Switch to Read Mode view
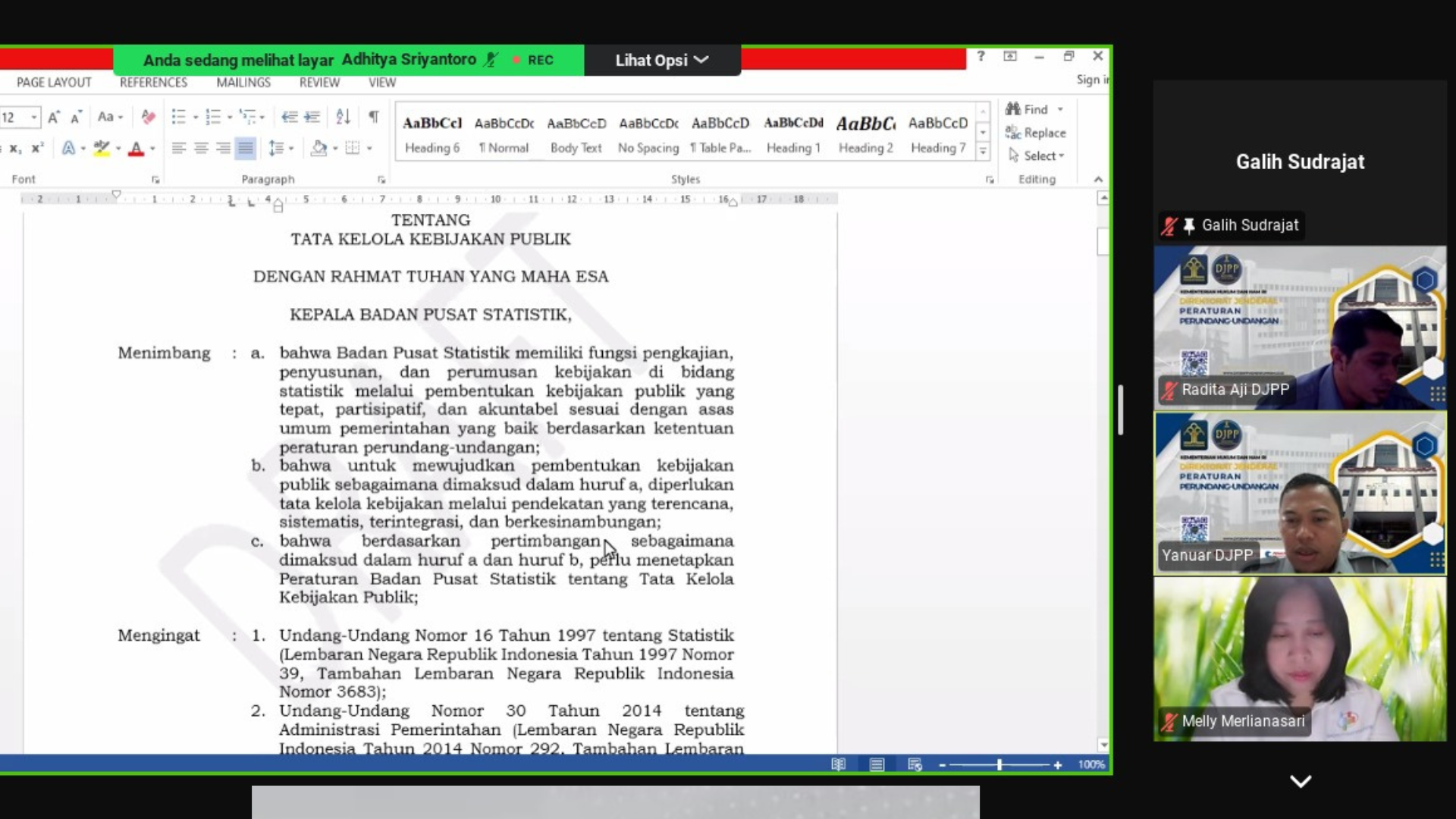The width and height of the screenshot is (1456, 819). (838, 764)
